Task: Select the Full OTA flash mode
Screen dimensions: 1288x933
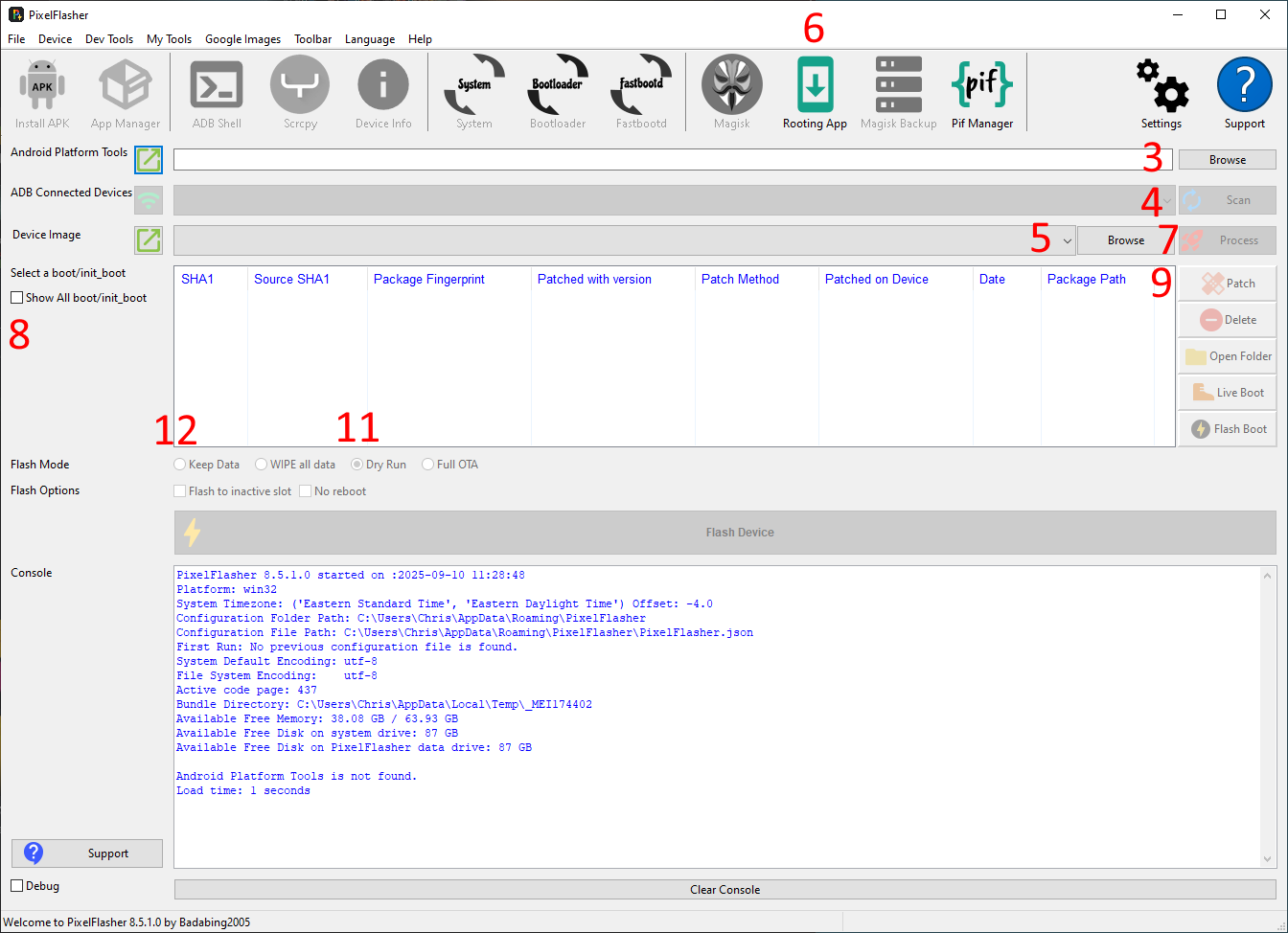Action: point(427,465)
